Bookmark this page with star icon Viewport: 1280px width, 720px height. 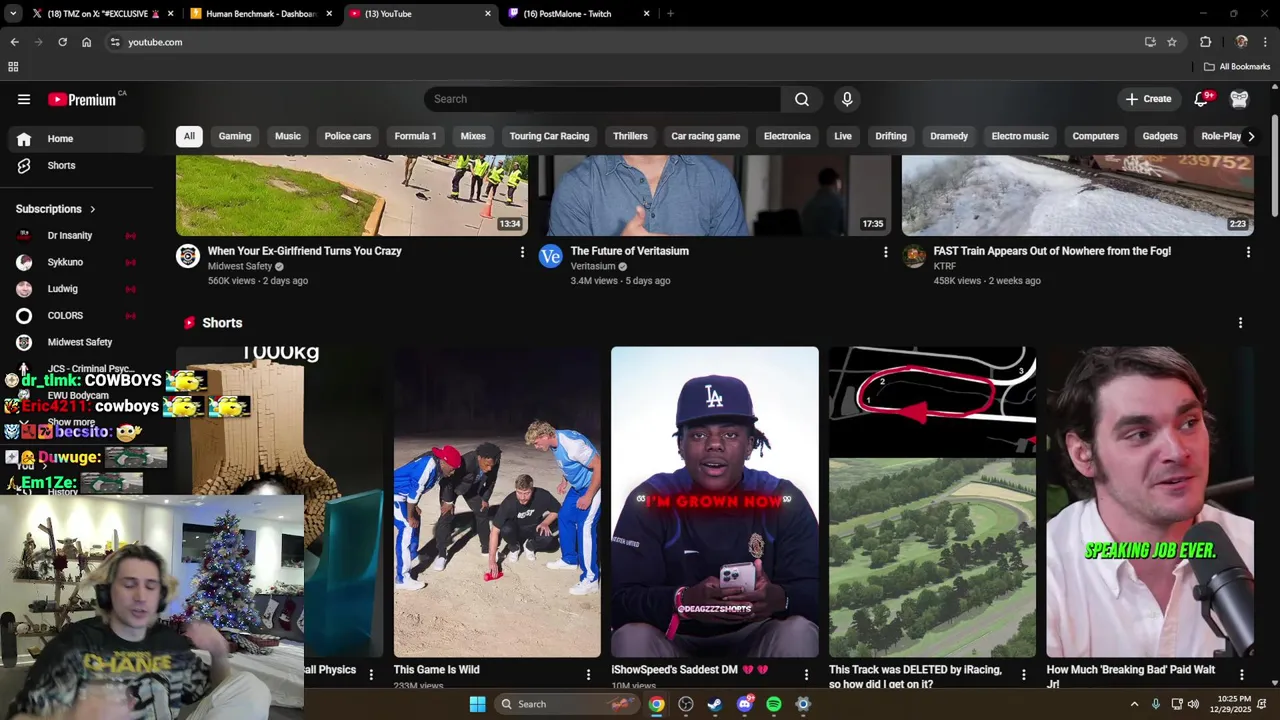pos(1171,42)
